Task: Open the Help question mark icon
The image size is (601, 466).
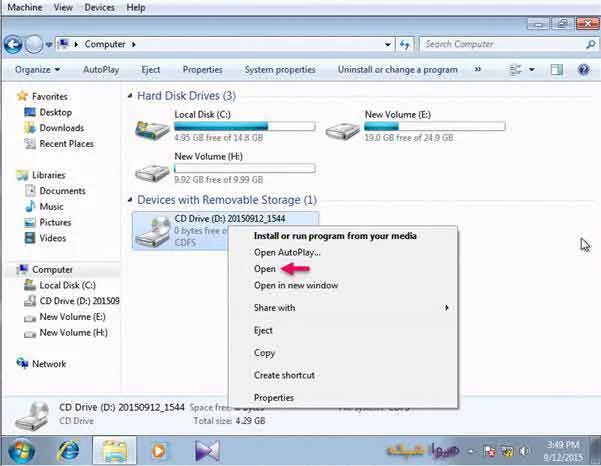Action: 583,70
